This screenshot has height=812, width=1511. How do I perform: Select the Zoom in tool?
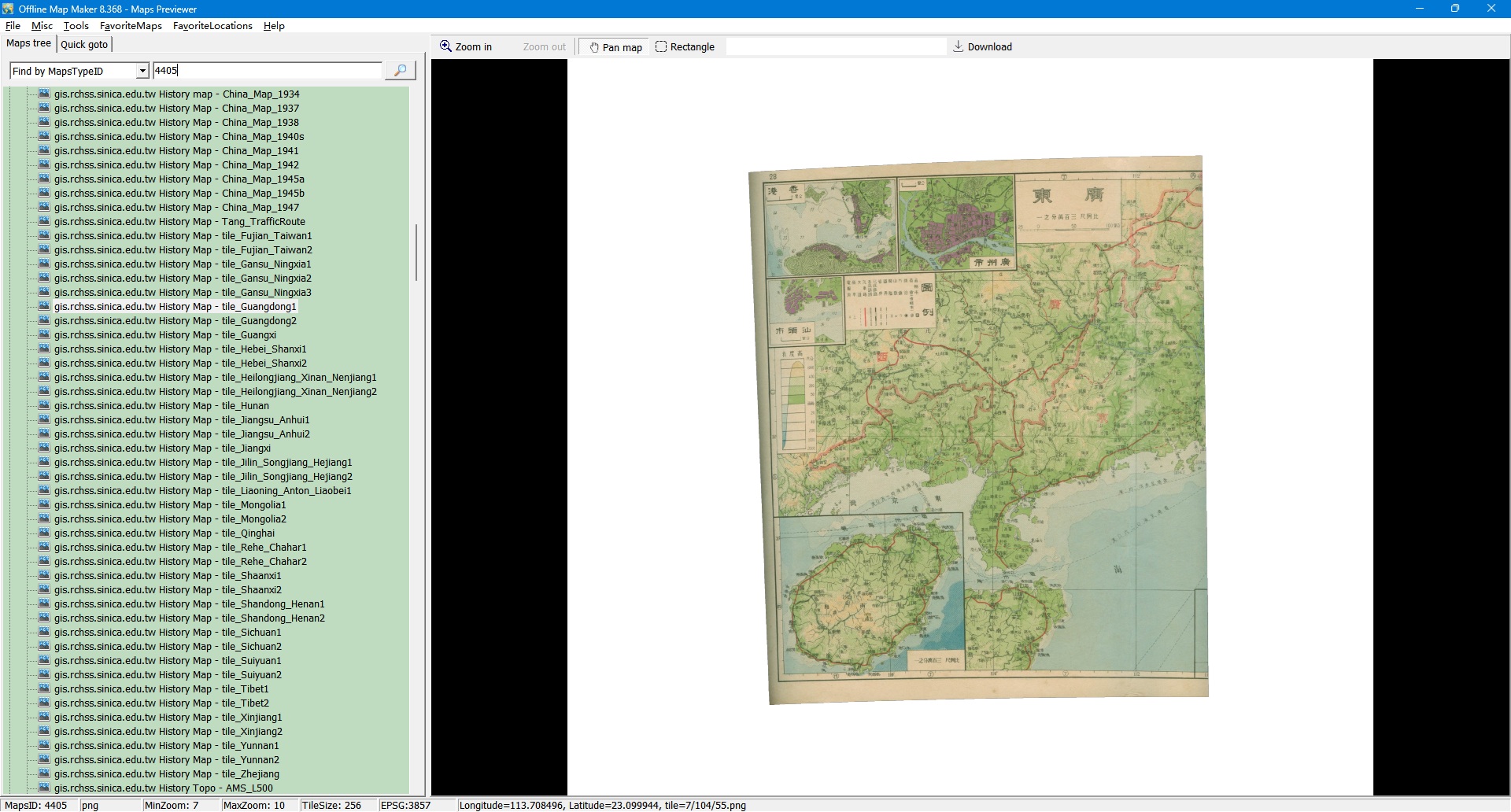[466, 47]
